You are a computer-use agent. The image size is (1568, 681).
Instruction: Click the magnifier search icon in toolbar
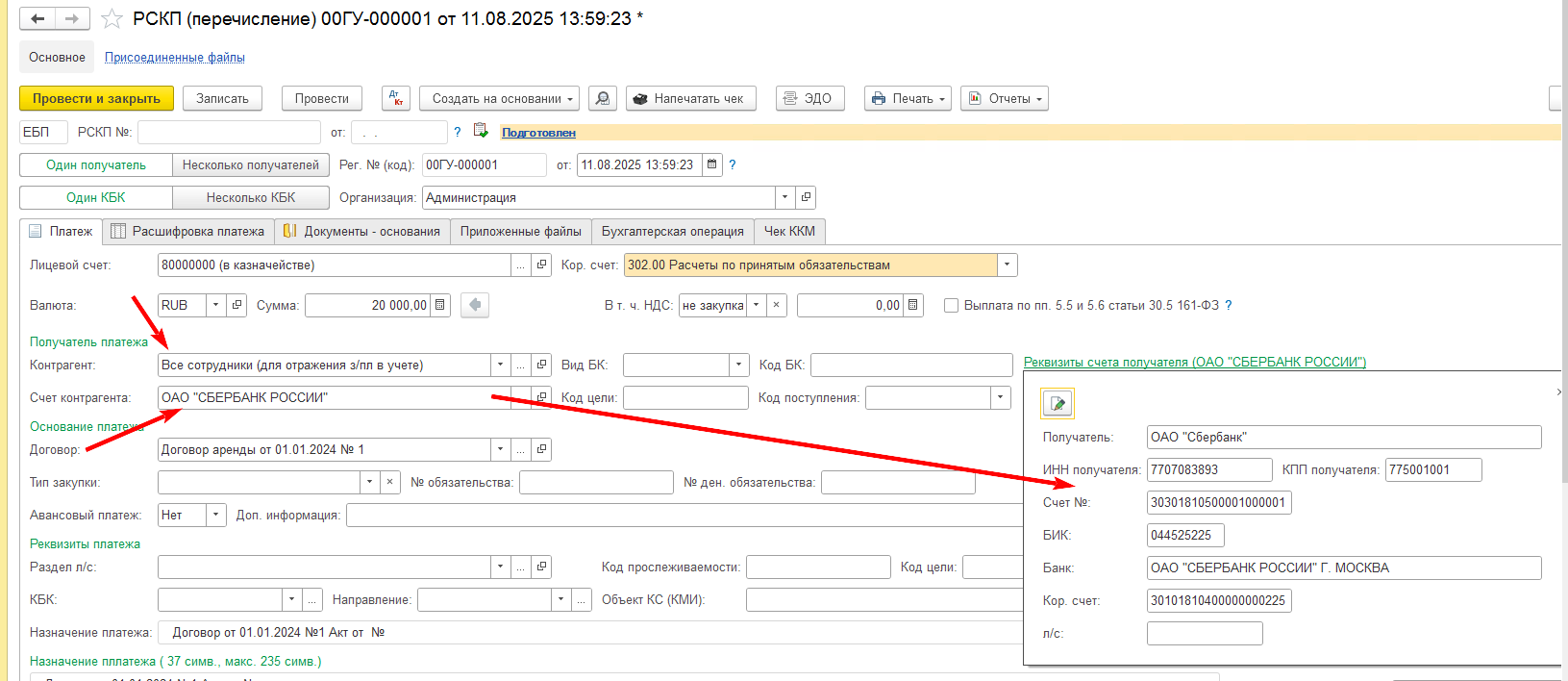(x=602, y=98)
